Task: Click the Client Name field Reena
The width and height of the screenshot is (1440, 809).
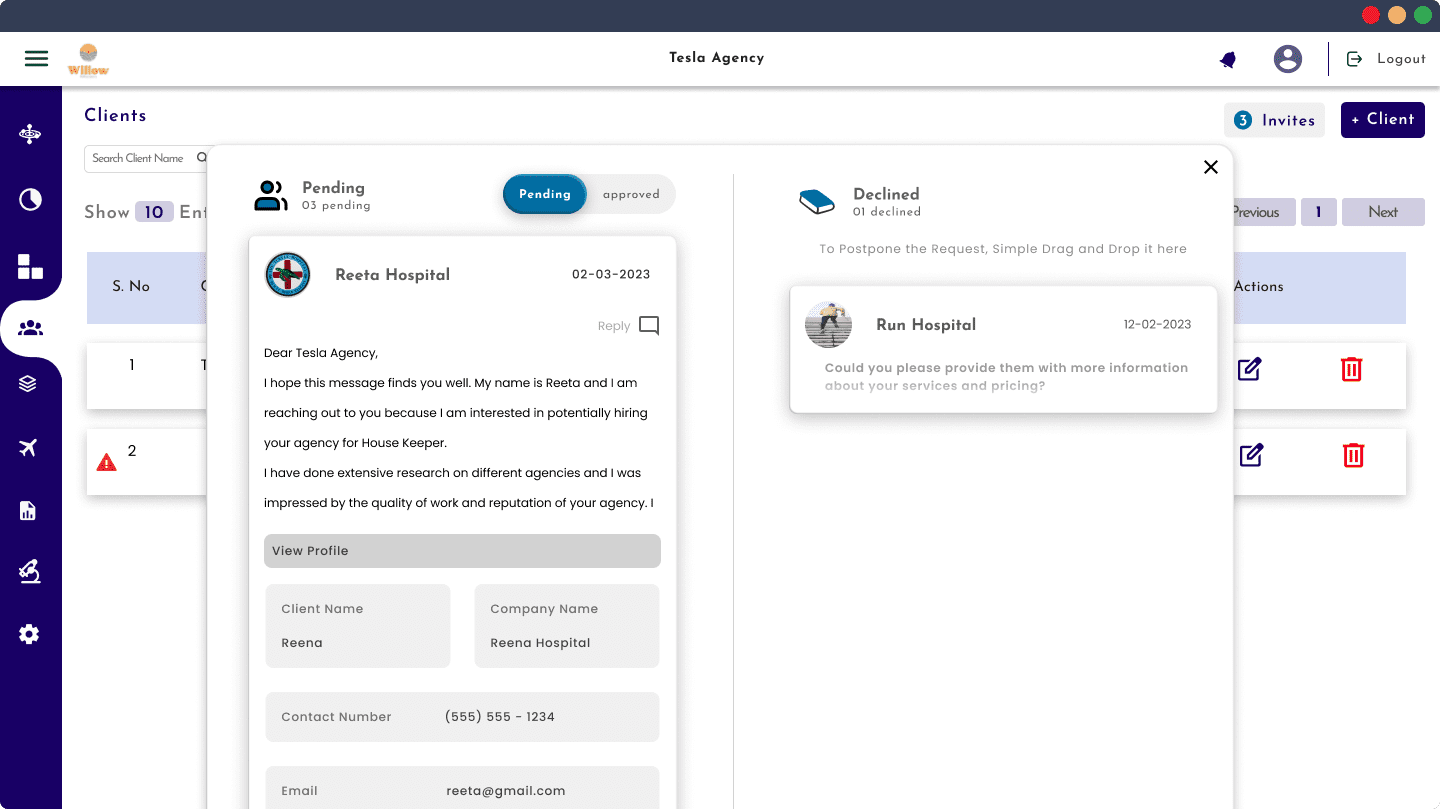Action: [358, 626]
